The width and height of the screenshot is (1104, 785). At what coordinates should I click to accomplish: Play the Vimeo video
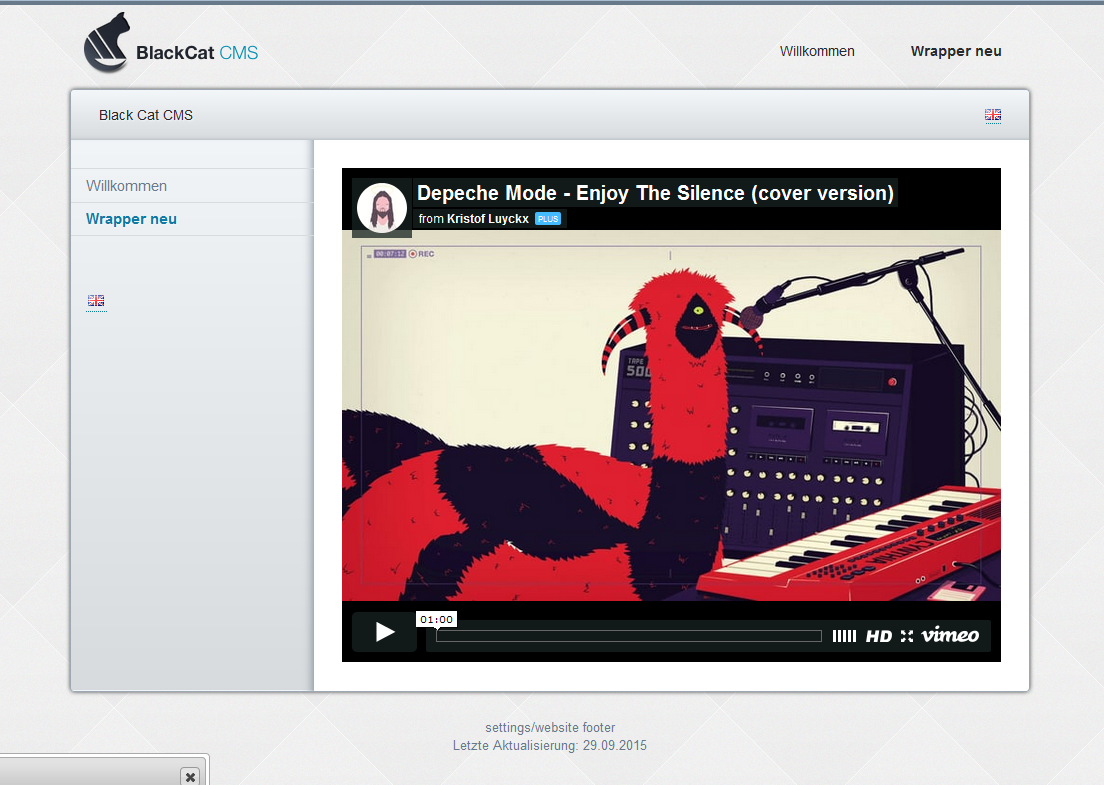[384, 632]
